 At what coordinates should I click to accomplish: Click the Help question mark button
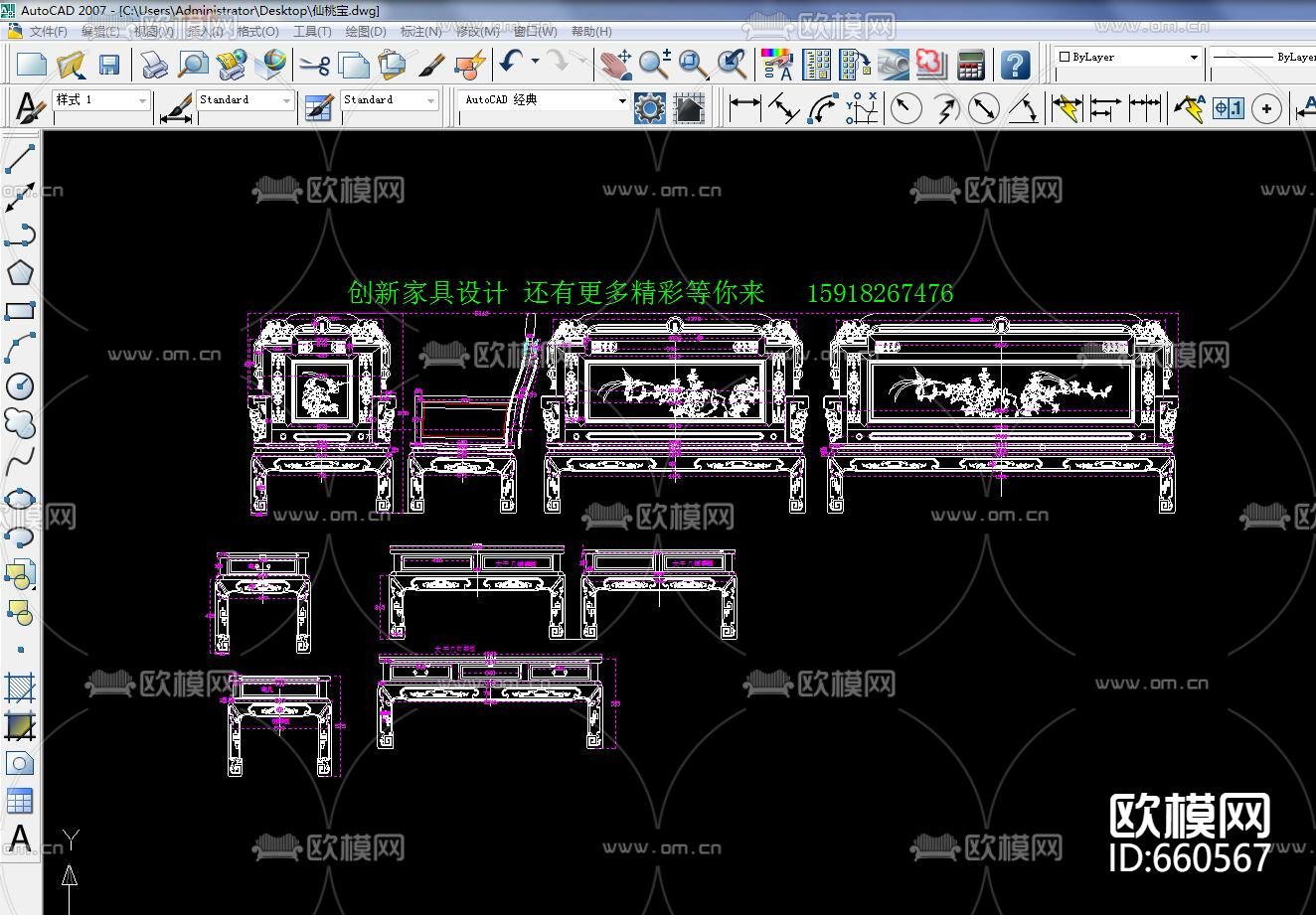pyautogui.click(x=1015, y=66)
